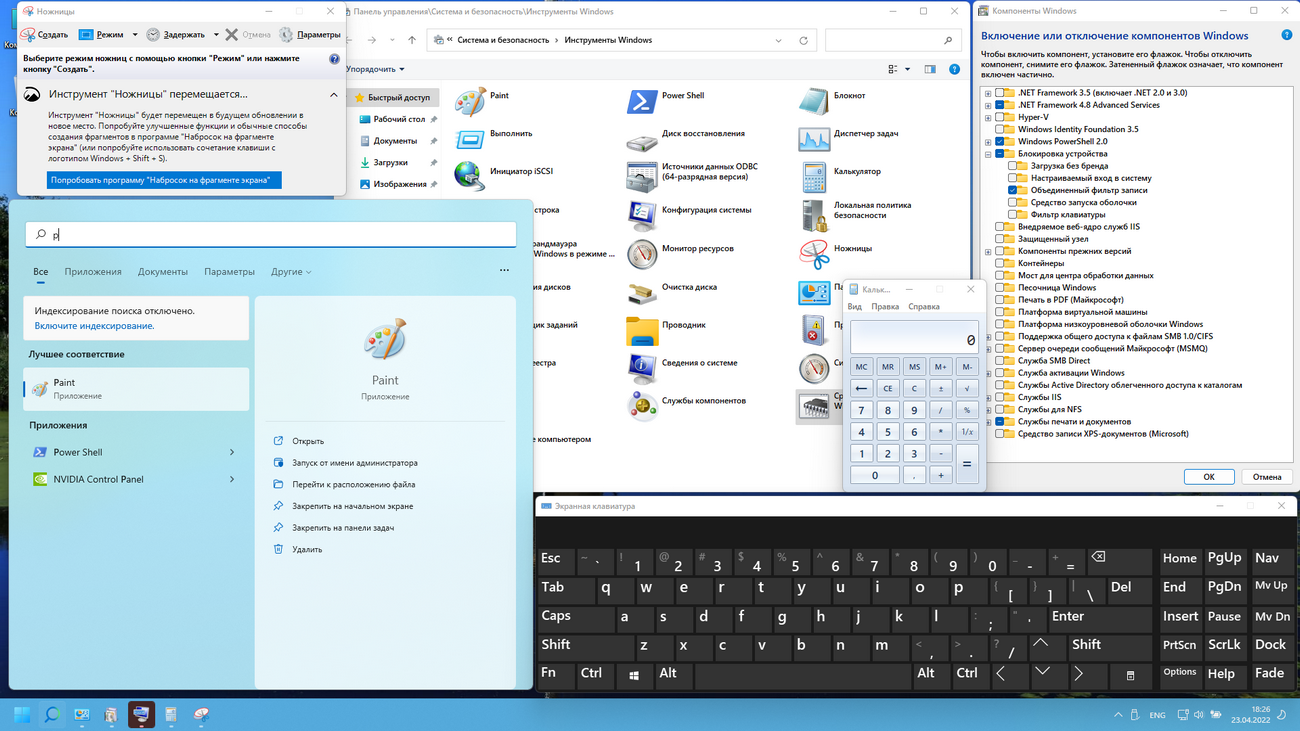Open the Вид menu in Calculator
1300x731 pixels.
click(x=855, y=307)
